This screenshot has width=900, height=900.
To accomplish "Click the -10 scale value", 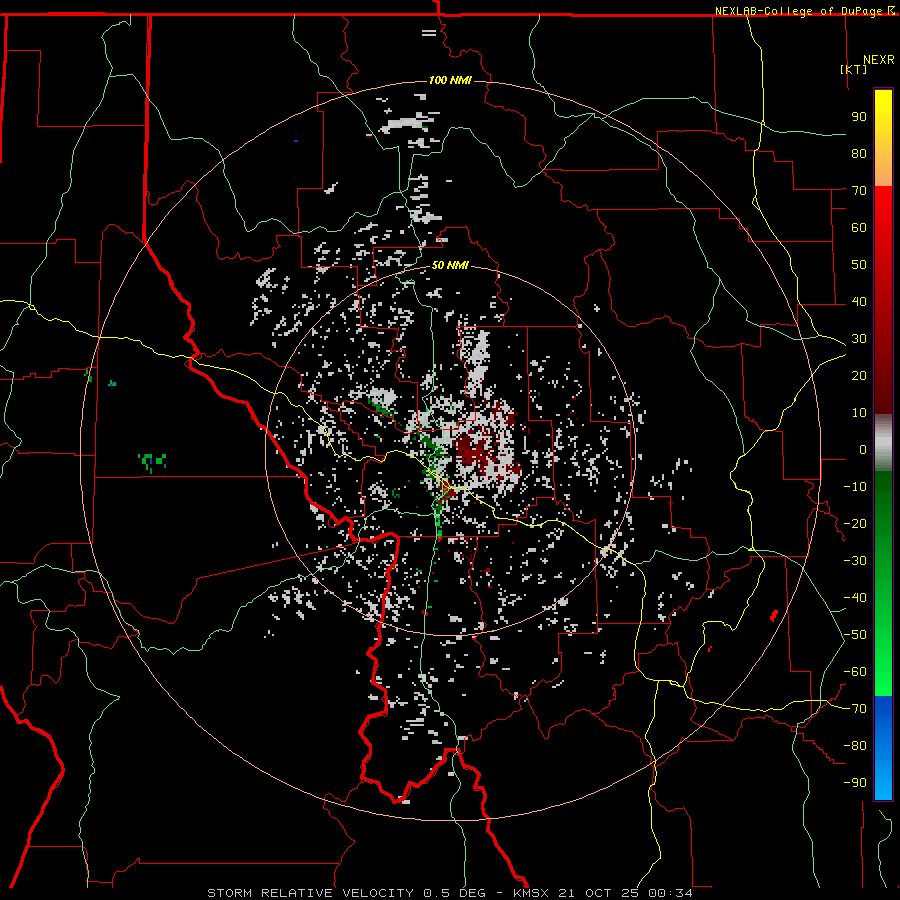I will (855, 487).
